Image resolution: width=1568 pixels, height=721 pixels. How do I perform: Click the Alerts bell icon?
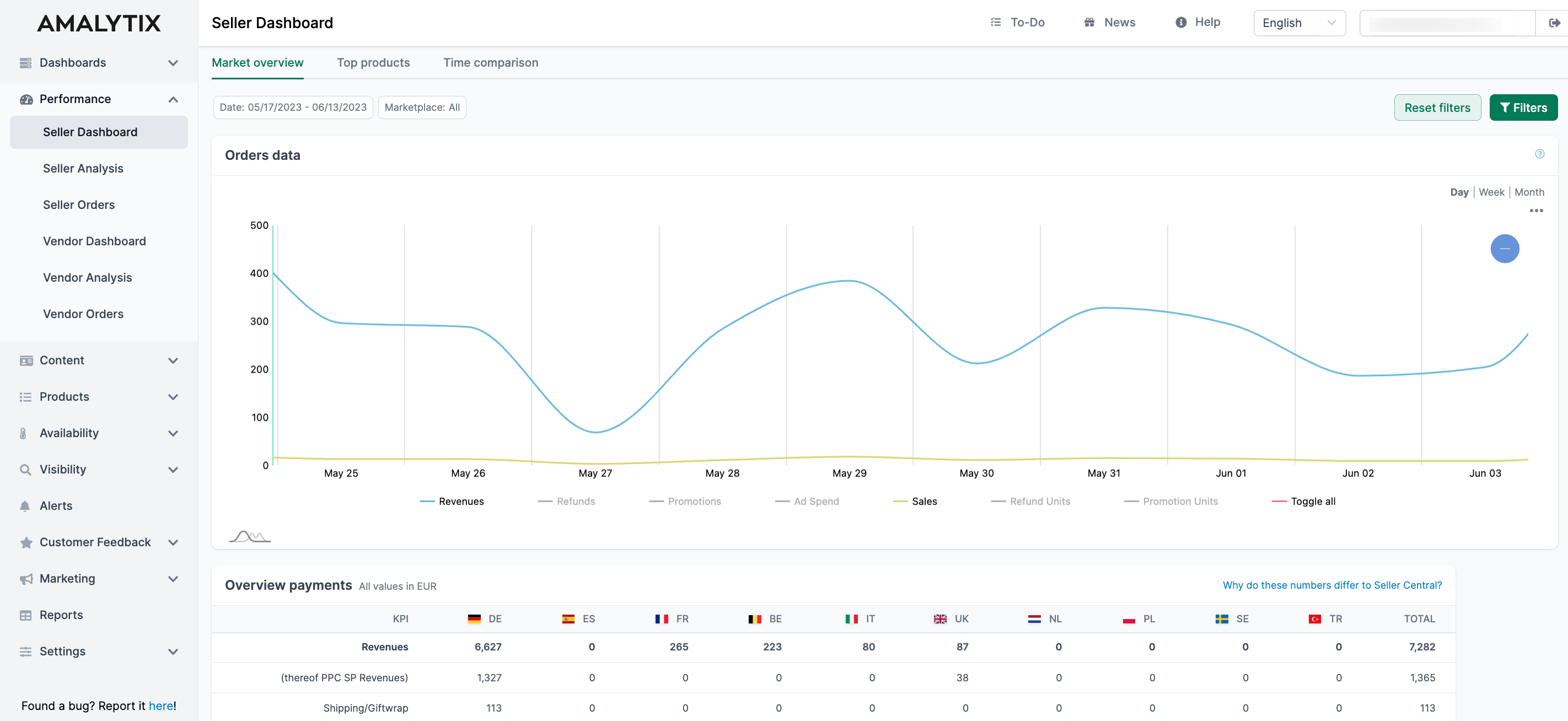pyautogui.click(x=25, y=505)
